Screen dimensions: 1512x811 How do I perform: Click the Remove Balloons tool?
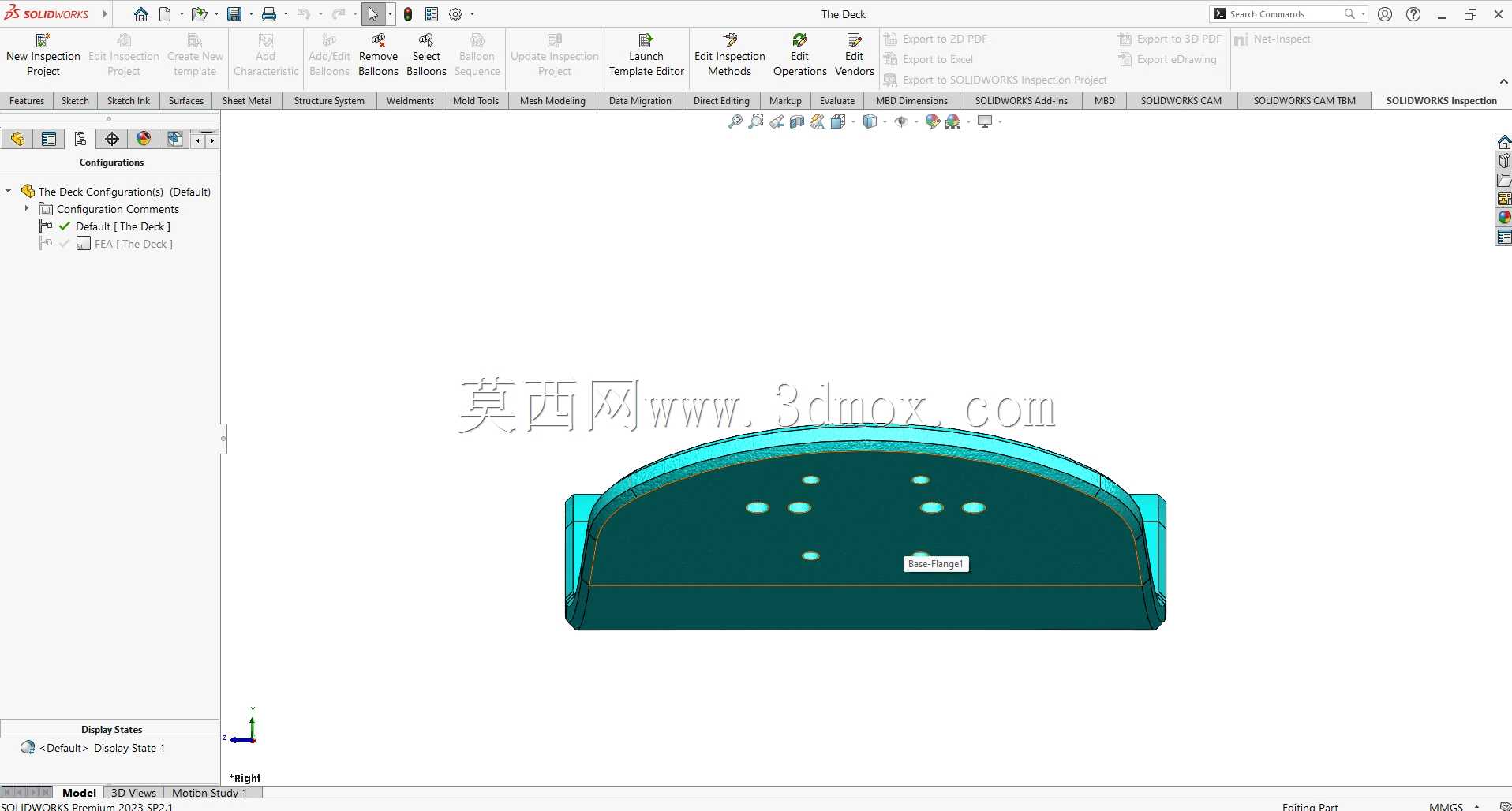pos(378,55)
